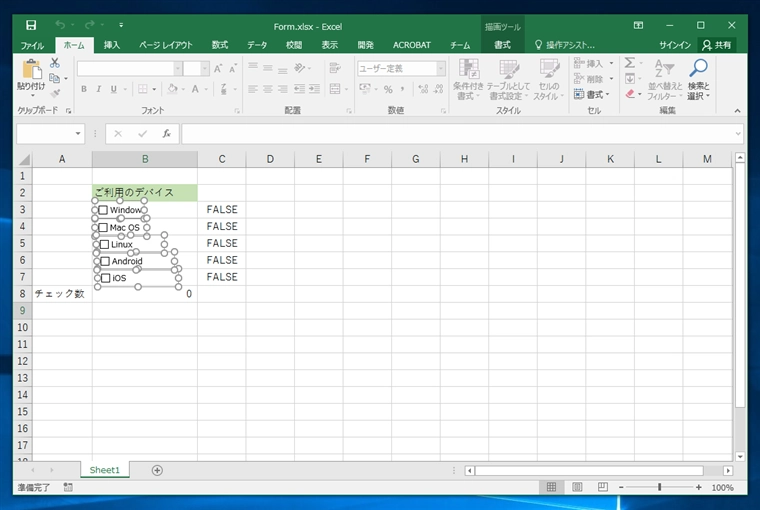Click the Comma Style icon

pyautogui.click(x=402, y=89)
